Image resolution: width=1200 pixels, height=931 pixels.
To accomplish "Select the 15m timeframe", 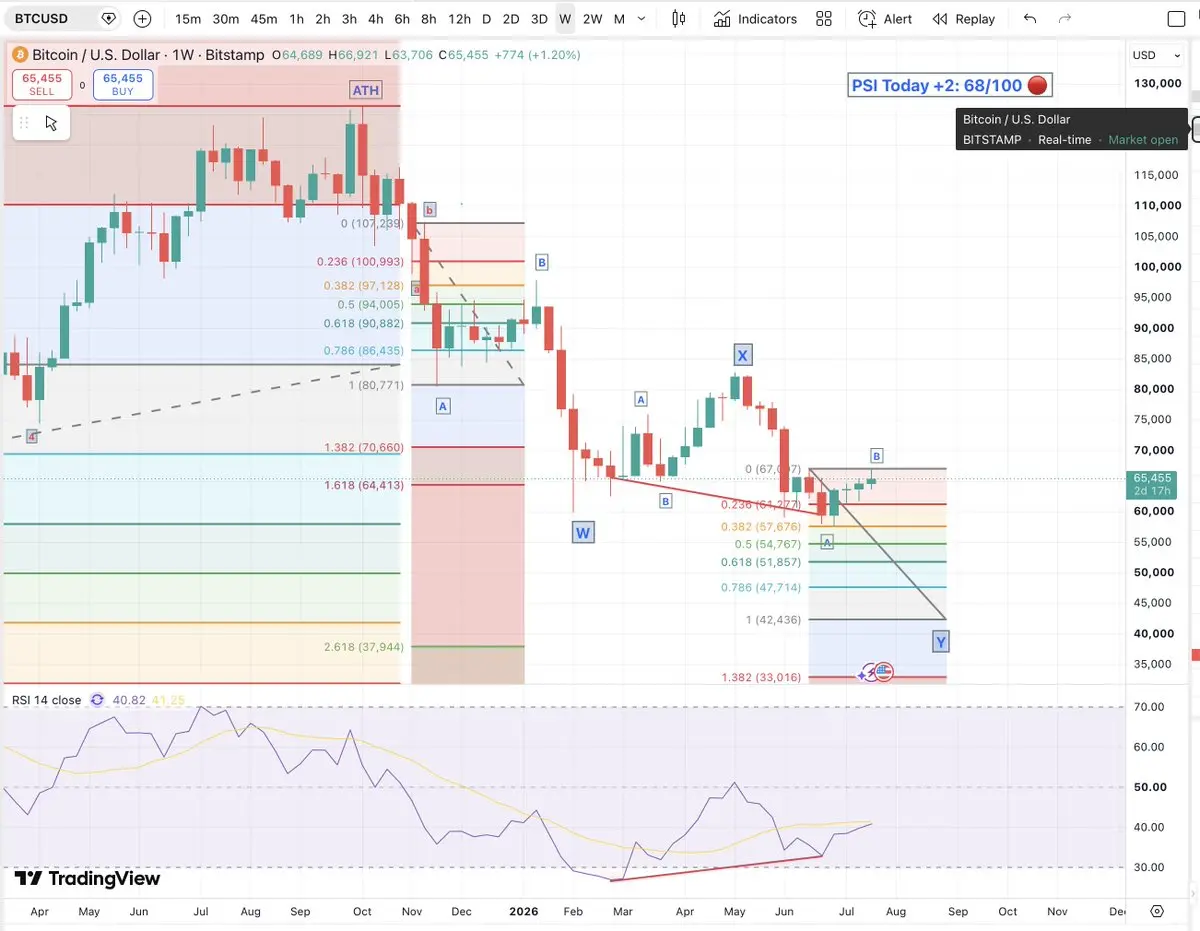I will click(x=188, y=19).
